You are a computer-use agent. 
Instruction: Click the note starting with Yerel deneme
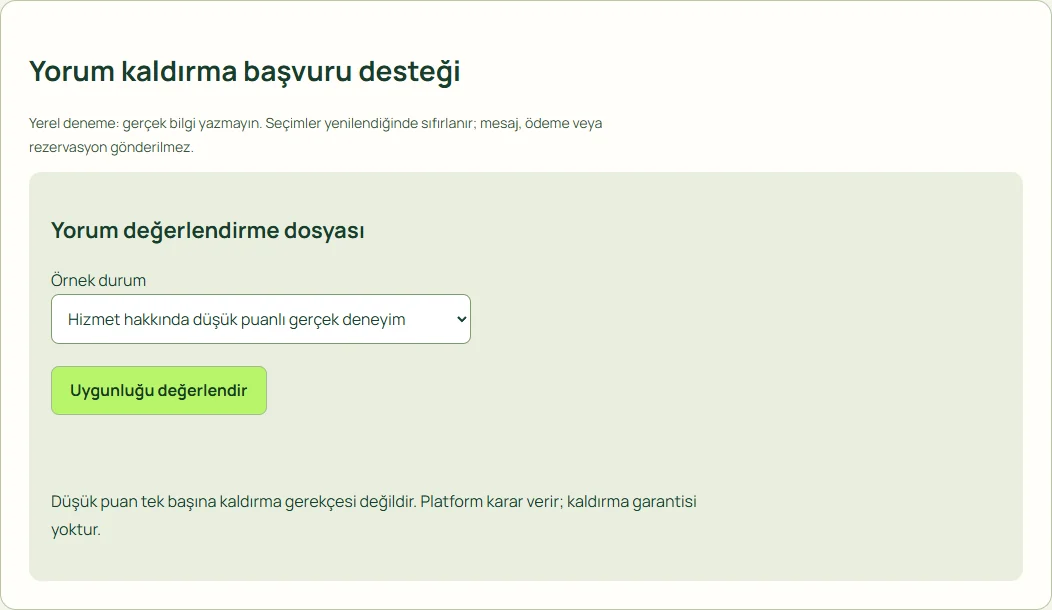point(315,135)
